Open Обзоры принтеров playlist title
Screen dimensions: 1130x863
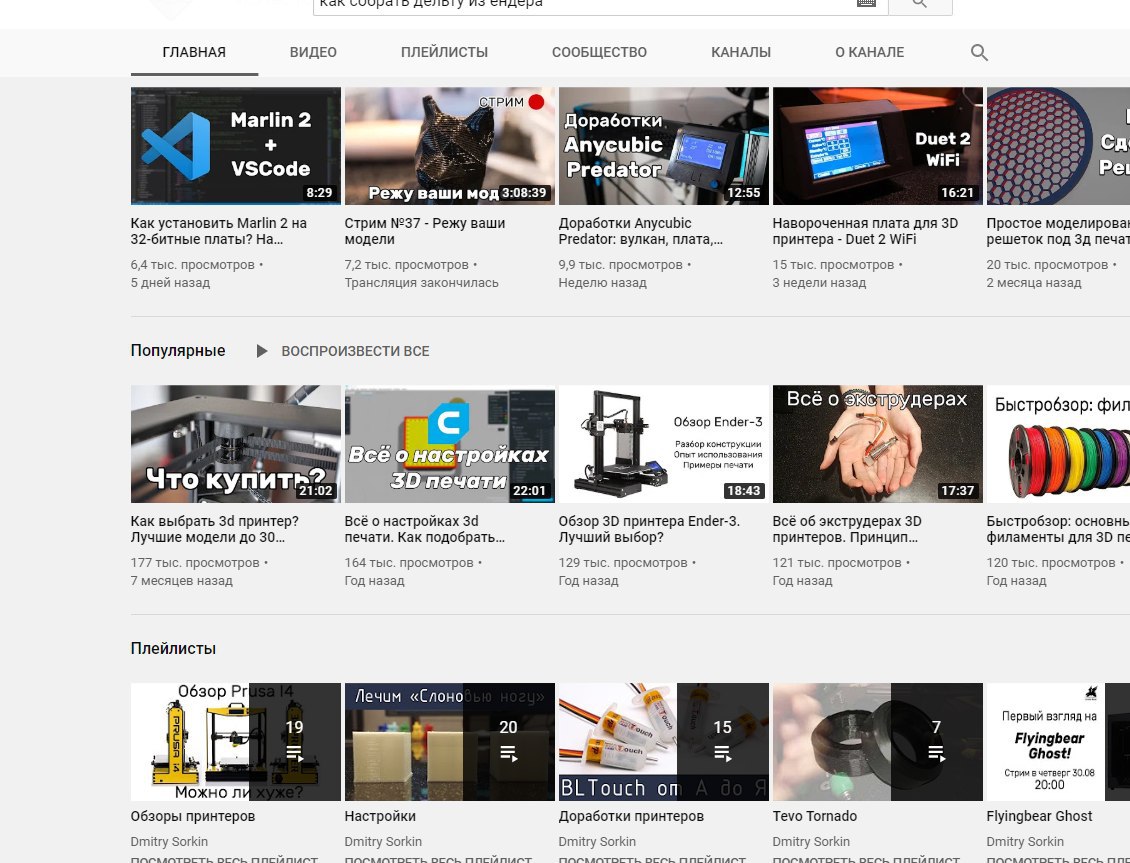click(x=192, y=816)
